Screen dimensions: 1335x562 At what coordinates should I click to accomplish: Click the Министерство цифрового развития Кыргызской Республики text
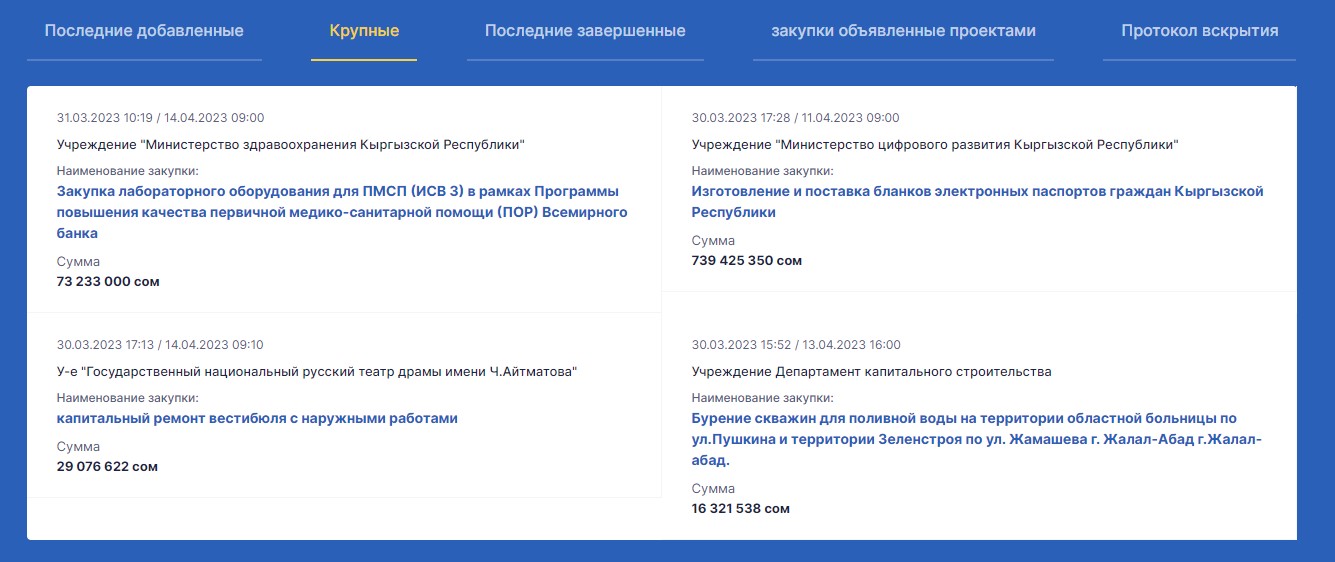click(935, 145)
